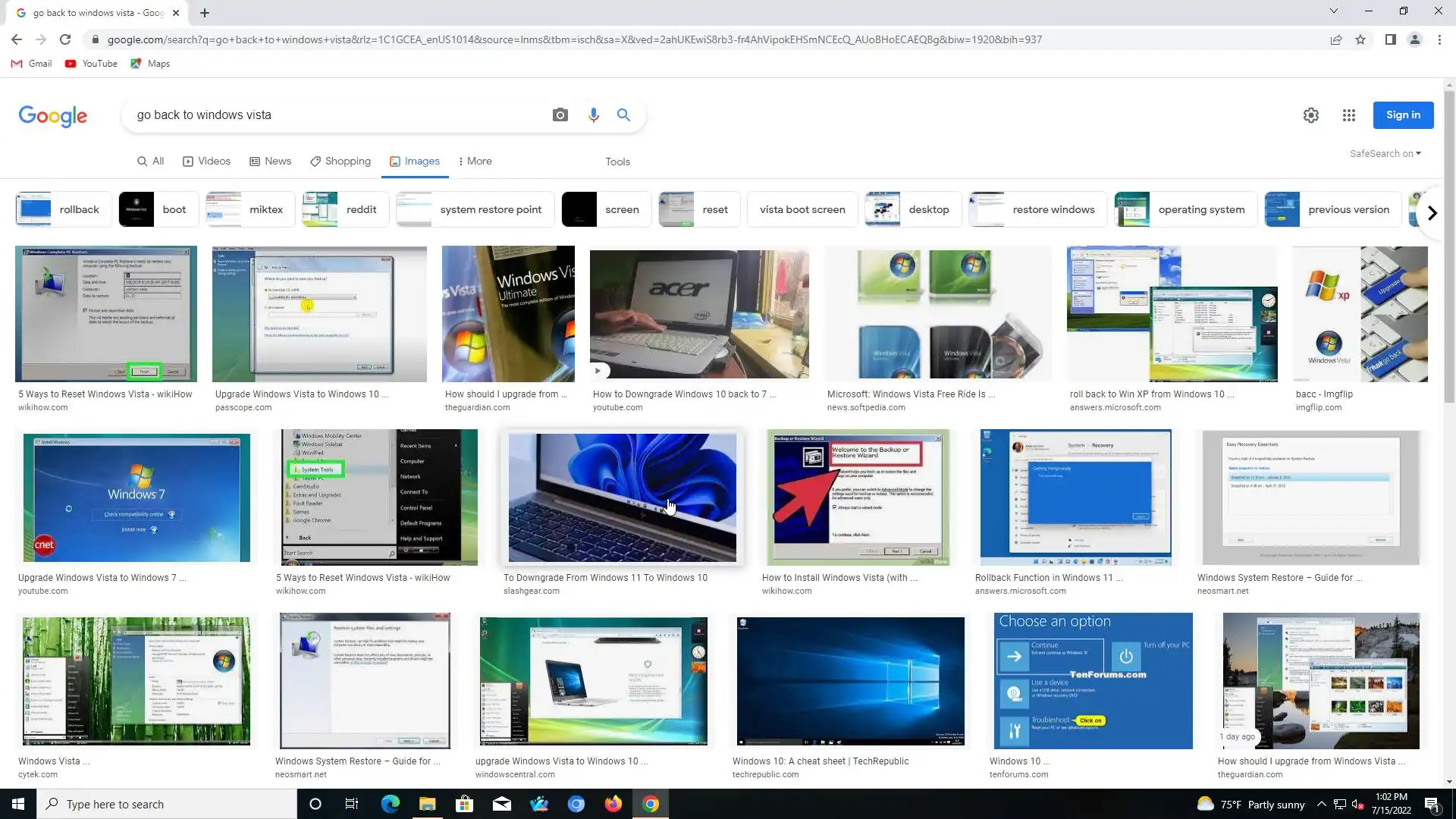Expand the More search options menu
The height and width of the screenshot is (819, 1456).
(475, 162)
